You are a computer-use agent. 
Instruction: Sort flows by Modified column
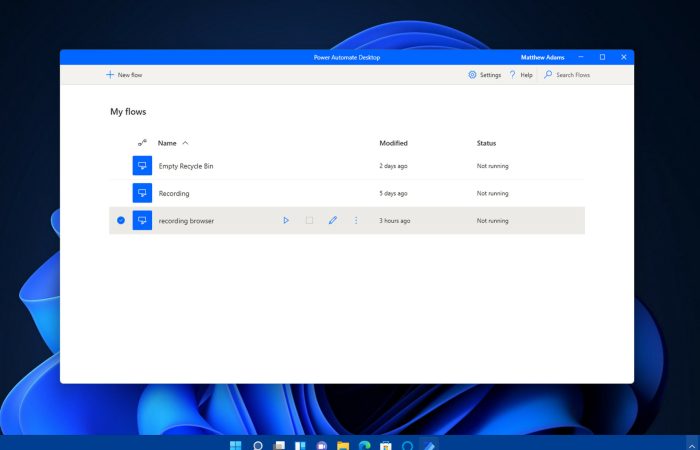point(393,143)
